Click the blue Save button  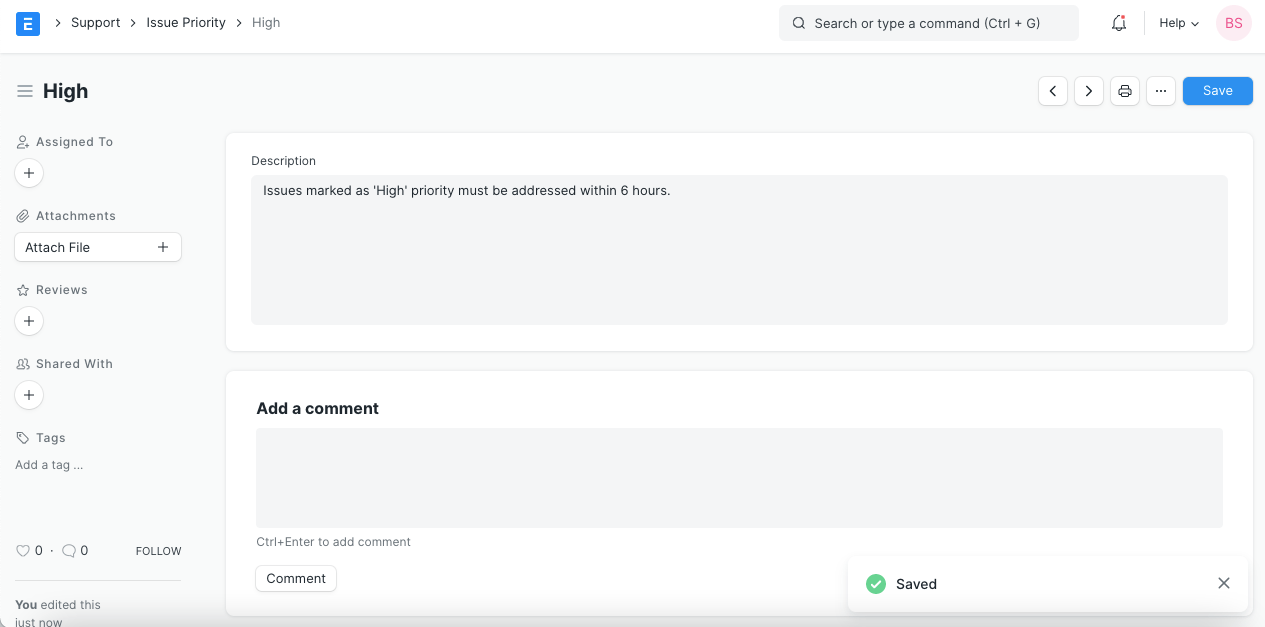(1217, 91)
